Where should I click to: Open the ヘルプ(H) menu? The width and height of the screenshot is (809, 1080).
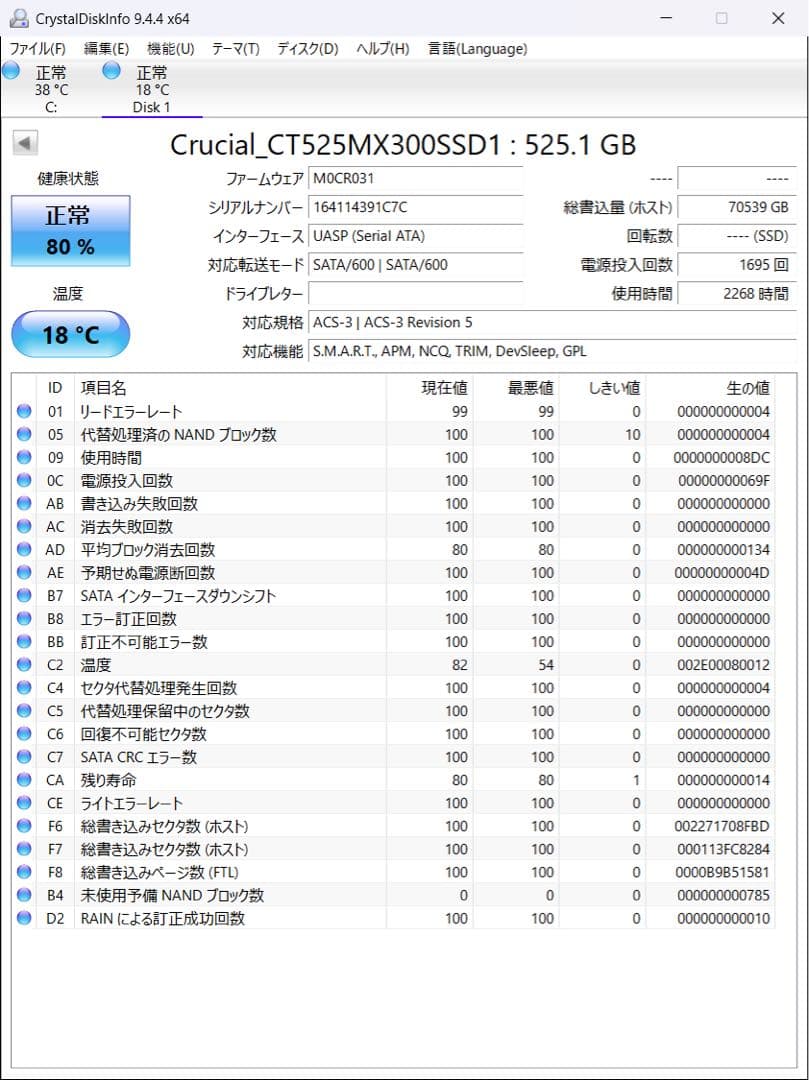pyautogui.click(x=383, y=49)
